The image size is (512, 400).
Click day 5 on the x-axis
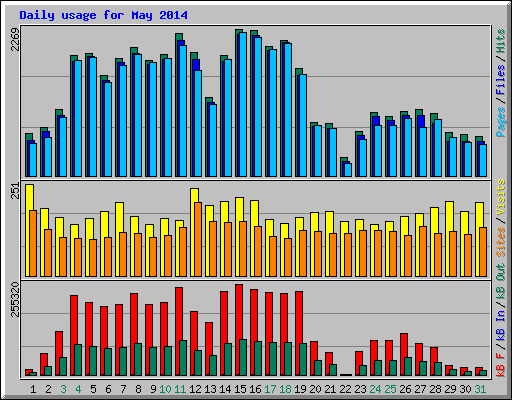click(93, 389)
